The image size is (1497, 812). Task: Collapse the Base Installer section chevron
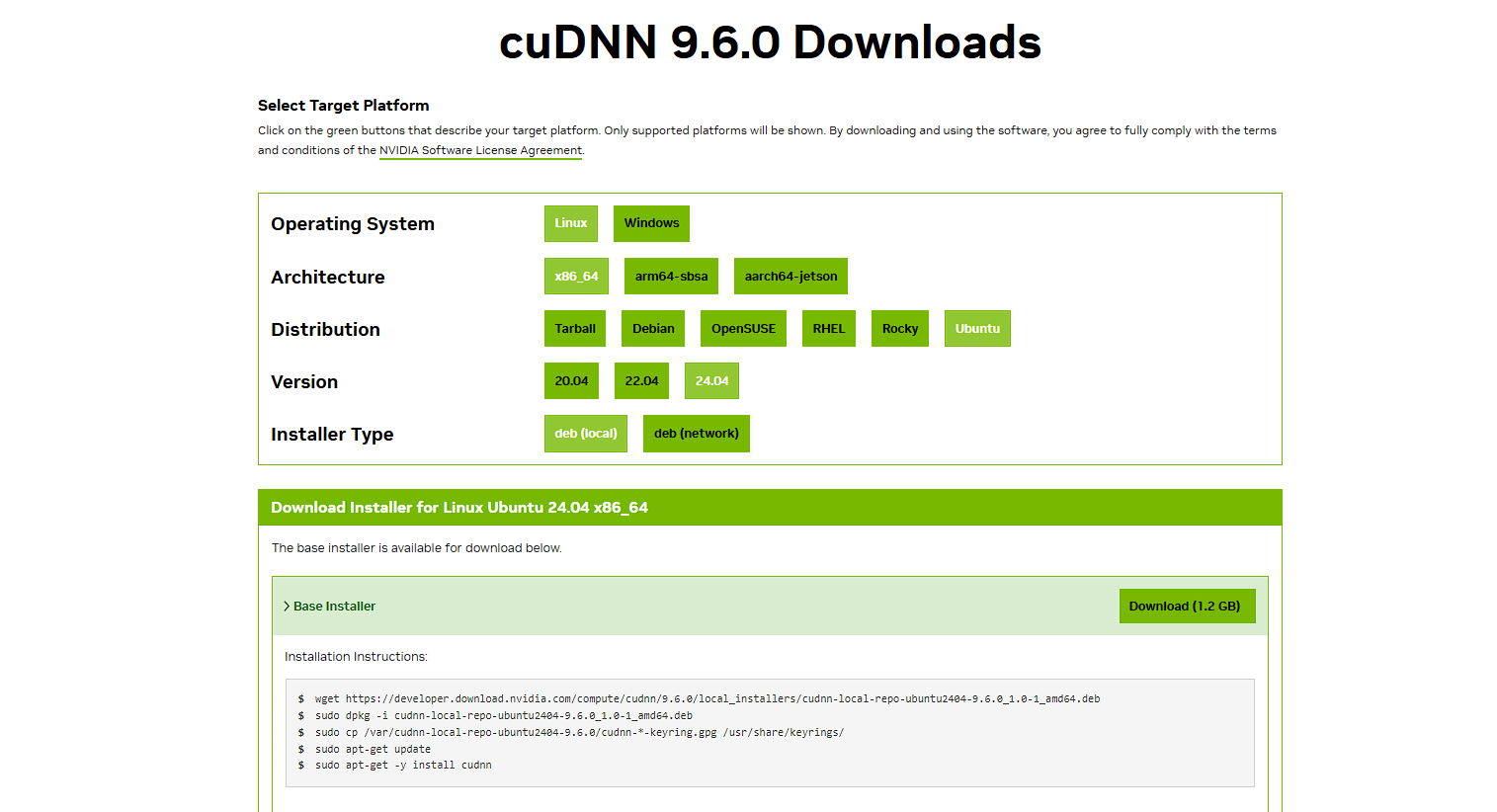(x=287, y=607)
